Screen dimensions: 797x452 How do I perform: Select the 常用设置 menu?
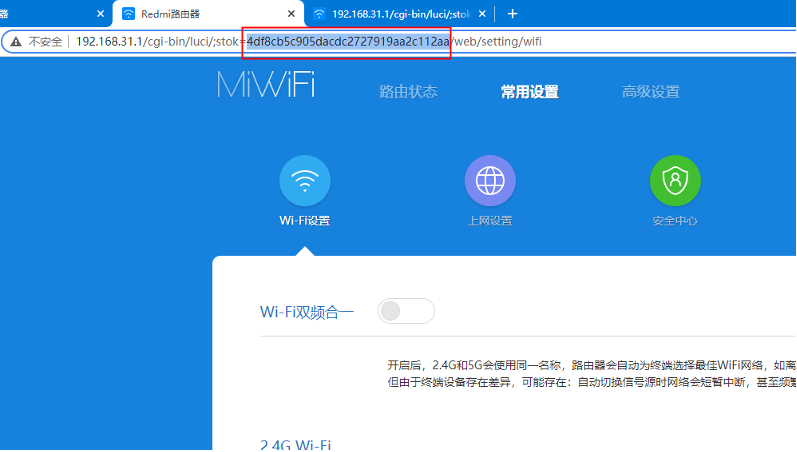(x=530, y=92)
